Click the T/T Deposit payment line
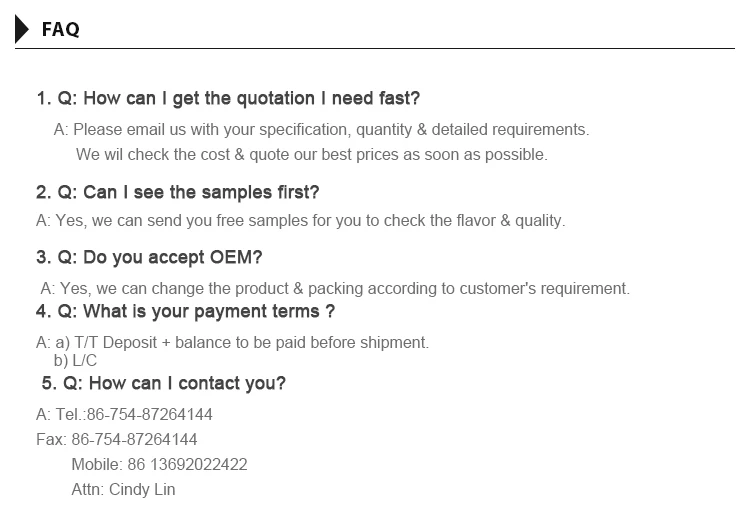The image size is (750, 529). pos(232,342)
